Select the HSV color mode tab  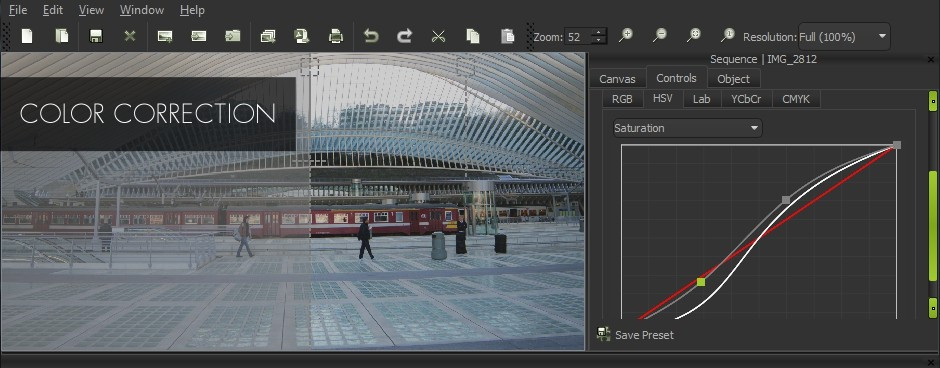[662, 99]
